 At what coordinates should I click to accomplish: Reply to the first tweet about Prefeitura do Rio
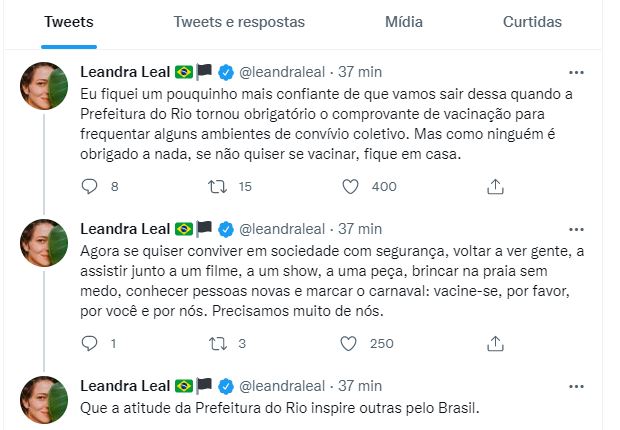pos(89,186)
